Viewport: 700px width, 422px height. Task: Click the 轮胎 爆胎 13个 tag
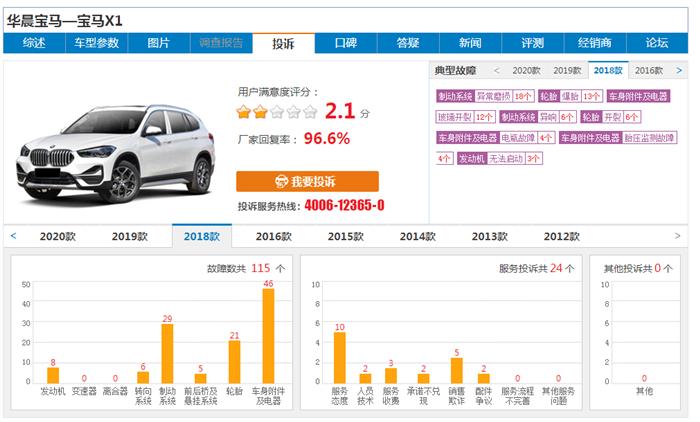(x=571, y=96)
